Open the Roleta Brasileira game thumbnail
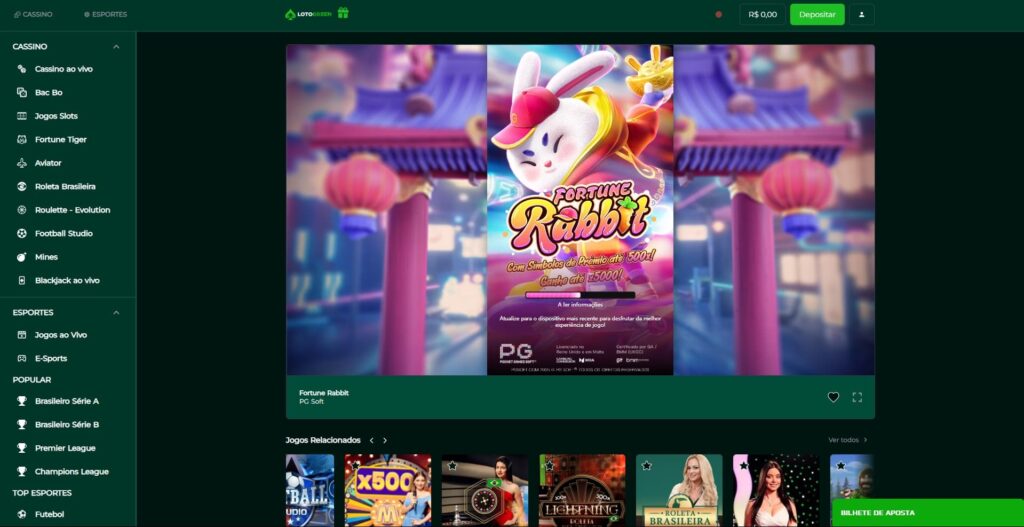Screen dimensions: 1024x527 (679, 490)
